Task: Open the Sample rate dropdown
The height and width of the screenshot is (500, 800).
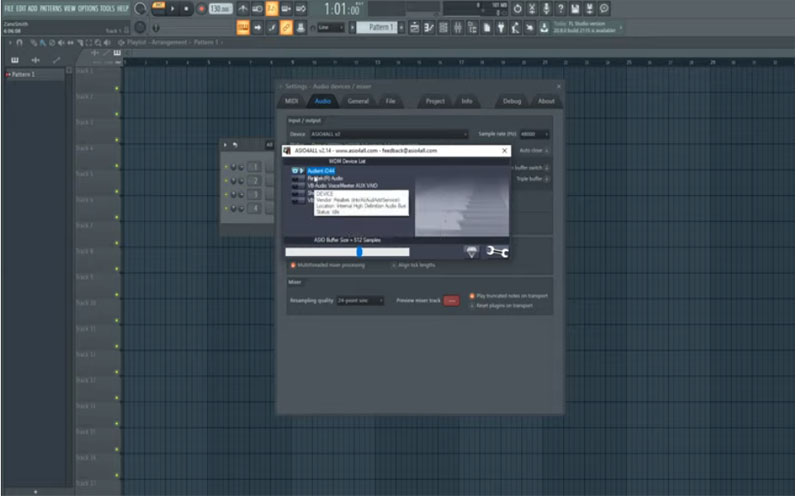Action: coord(534,135)
